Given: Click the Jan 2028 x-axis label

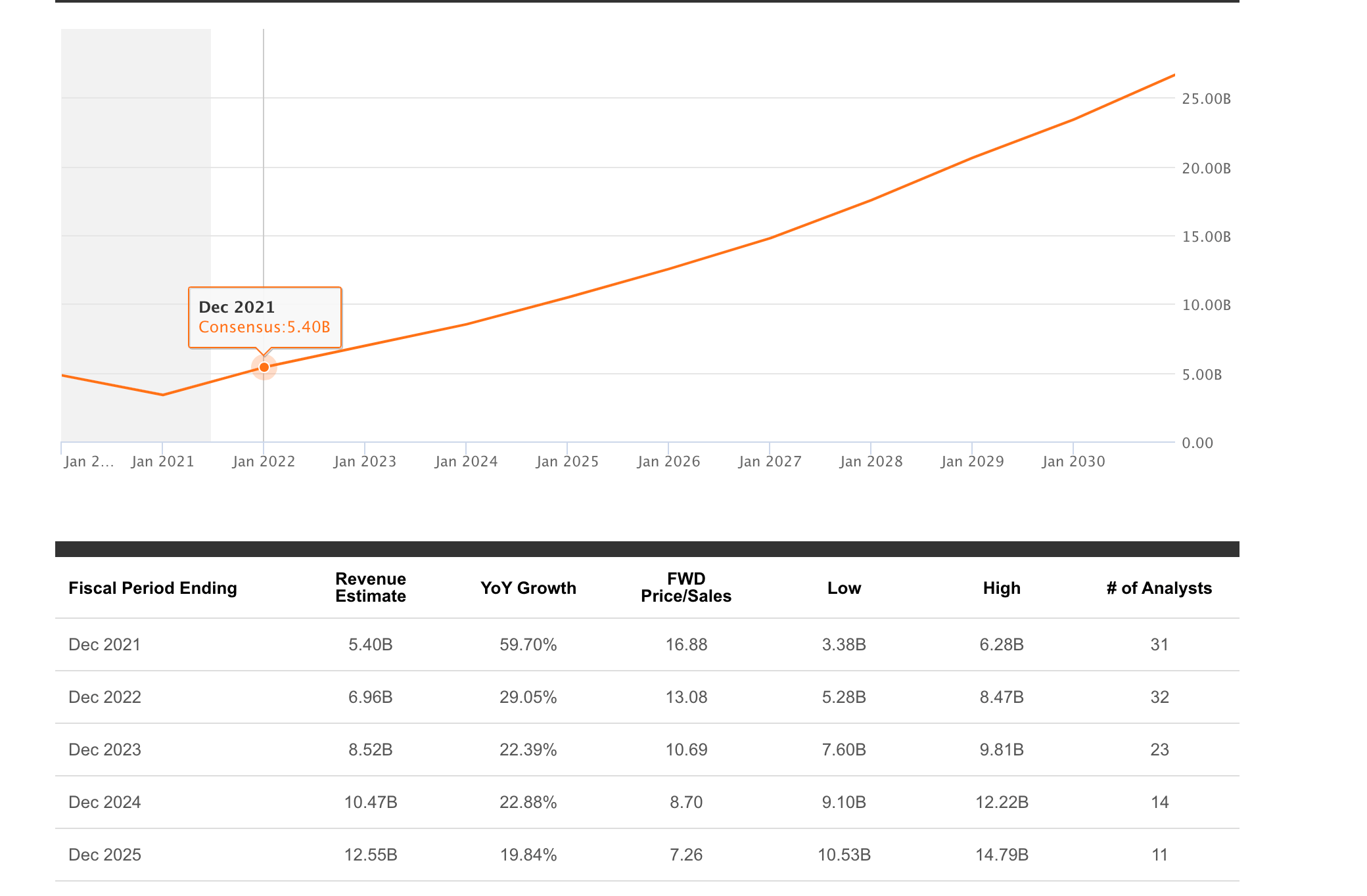Looking at the screenshot, I should 871,462.
